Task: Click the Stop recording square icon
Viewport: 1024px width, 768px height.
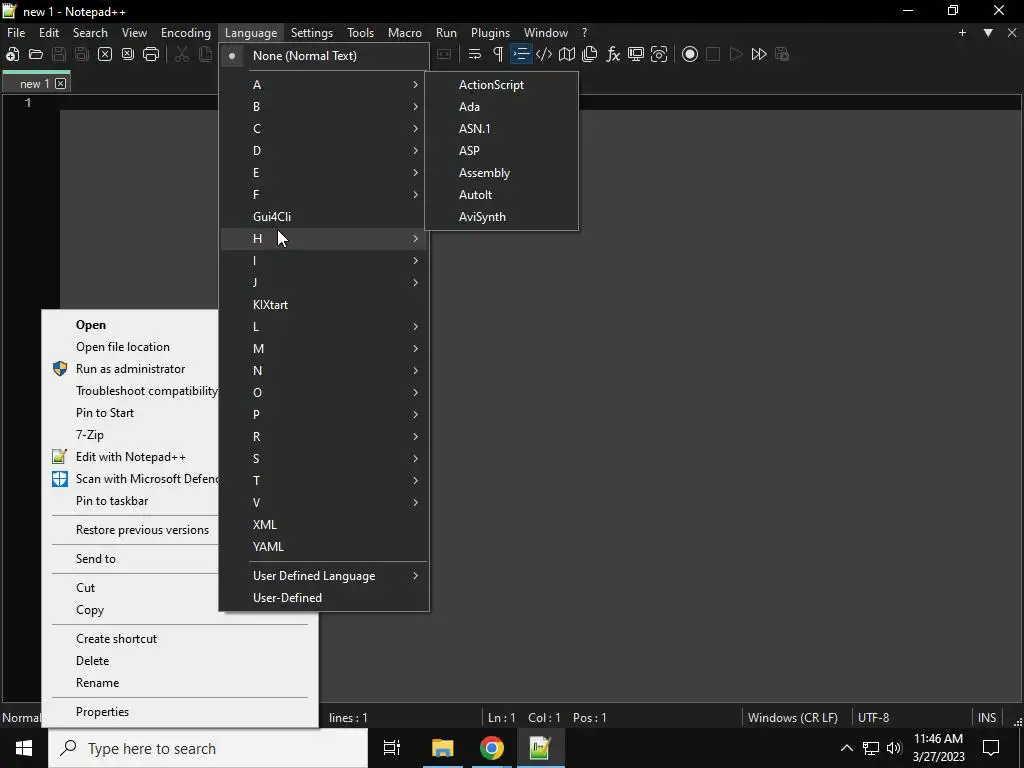Action: [712, 54]
